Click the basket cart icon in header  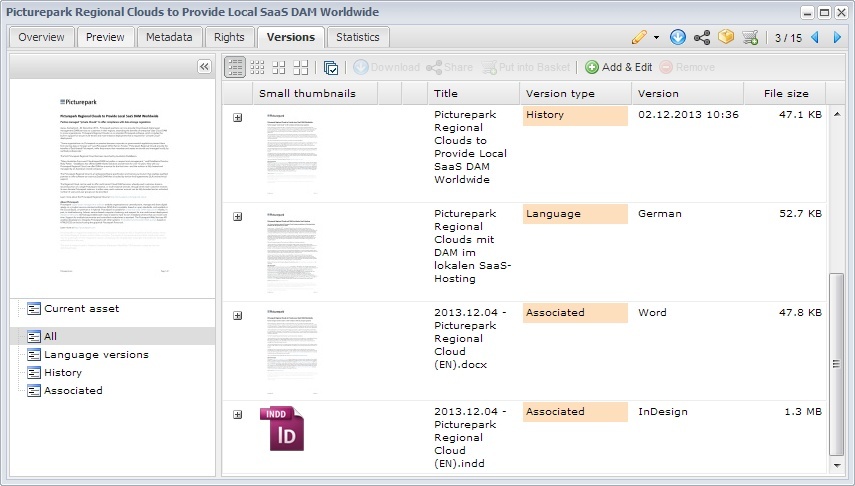(750, 37)
